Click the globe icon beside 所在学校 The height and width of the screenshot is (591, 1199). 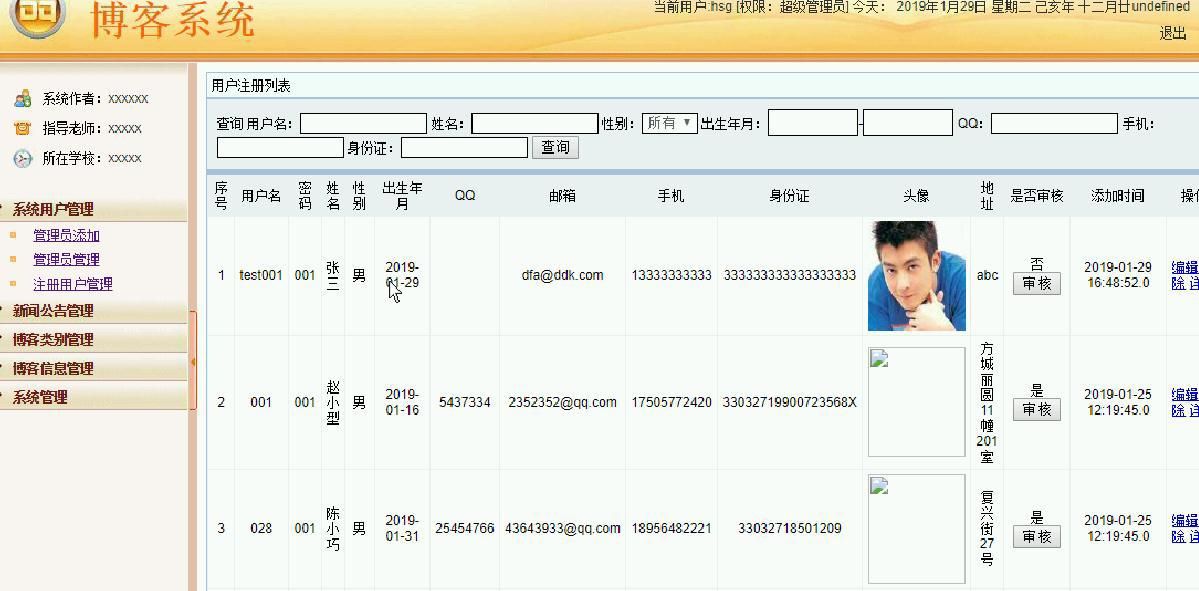pyautogui.click(x=25, y=157)
